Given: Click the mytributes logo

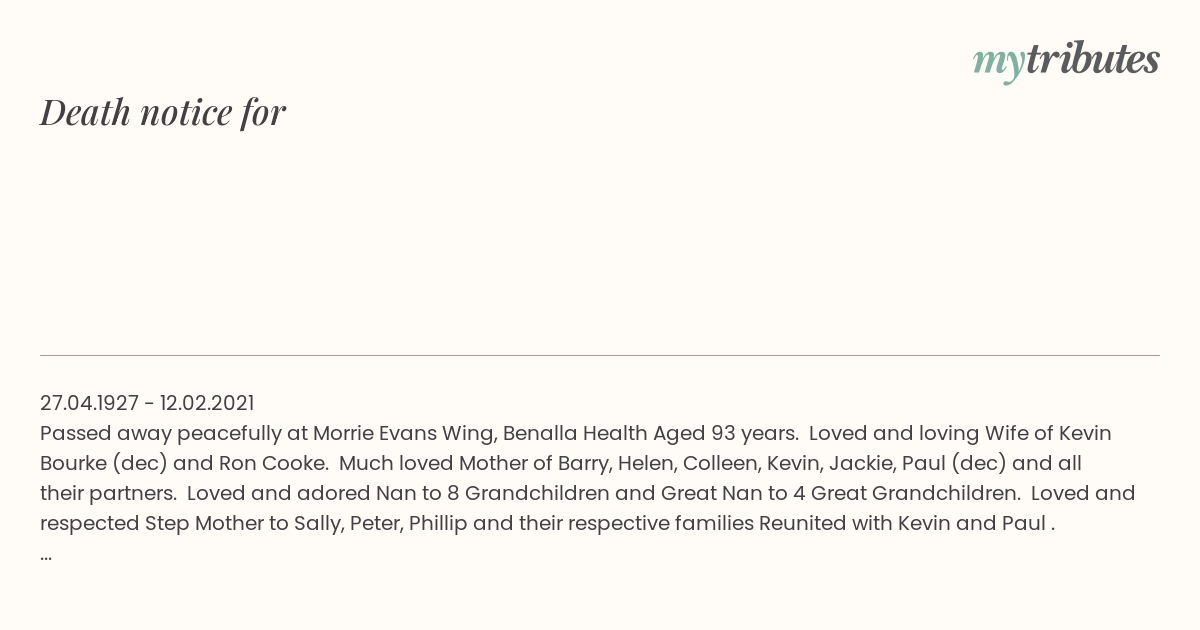Looking at the screenshot, I should (x=1066, y=61).
